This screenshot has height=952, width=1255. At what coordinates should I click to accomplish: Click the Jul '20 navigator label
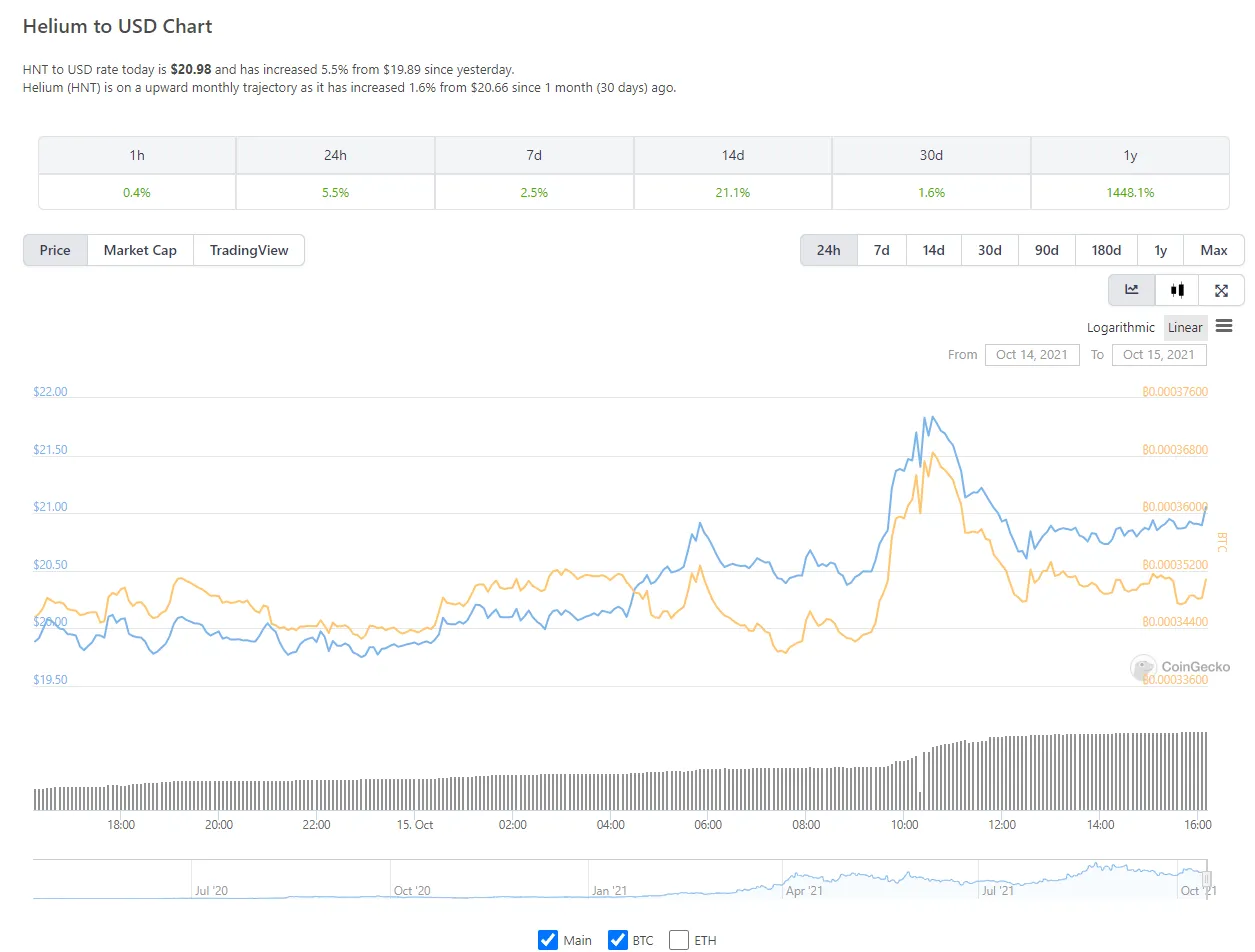[212, 890]
